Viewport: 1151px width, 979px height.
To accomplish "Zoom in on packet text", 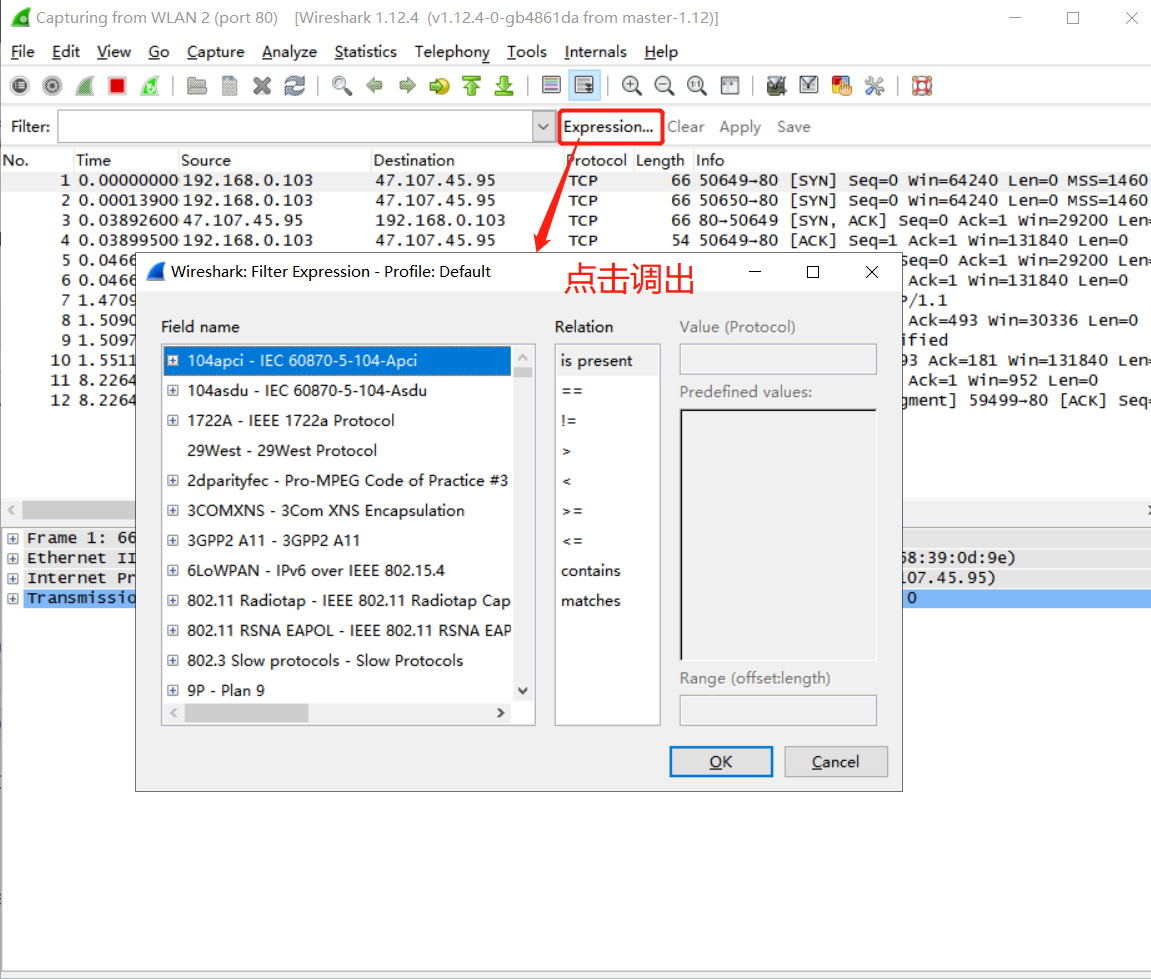I will pyautogui.click(x=631, y=86).
